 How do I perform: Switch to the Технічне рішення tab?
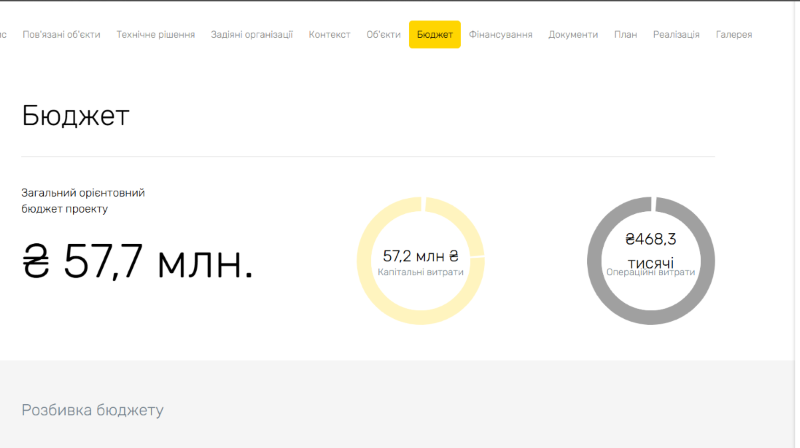pos(155,34)
